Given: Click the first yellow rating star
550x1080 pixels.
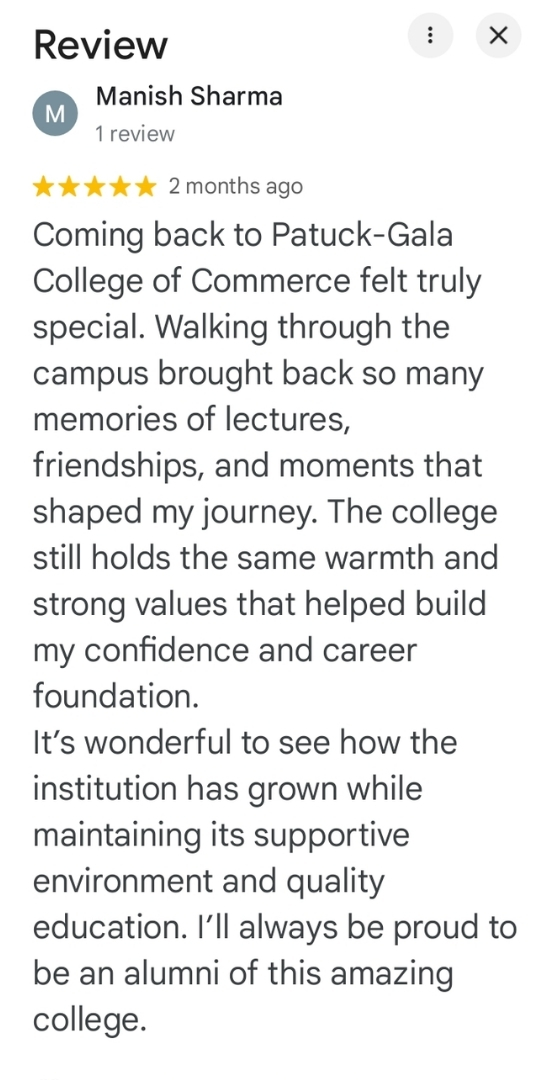Looking at the screenshot, I should [x=43, y=187].
